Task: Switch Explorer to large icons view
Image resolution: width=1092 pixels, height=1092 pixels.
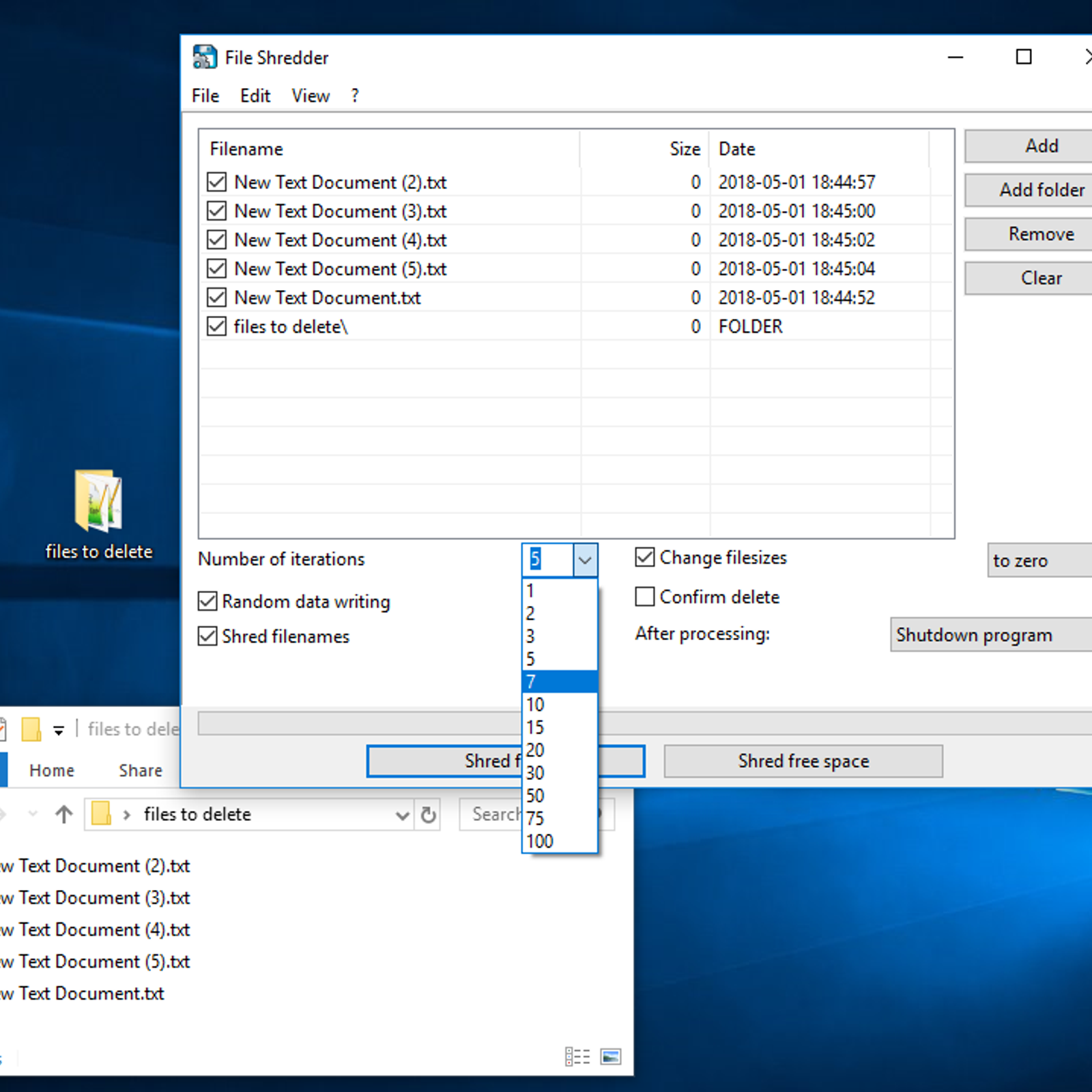Action: (x=611, y=1057)
